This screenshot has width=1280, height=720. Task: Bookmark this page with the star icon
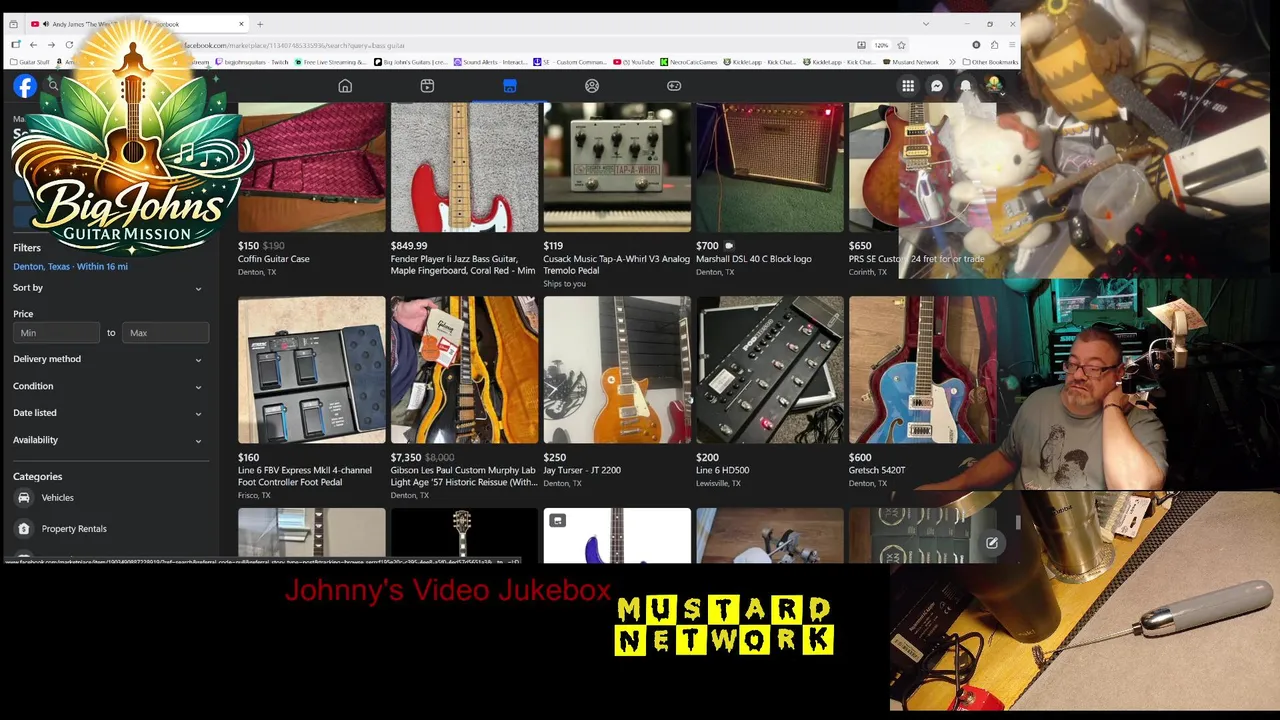pyautogui.click(x=901, y=45)
